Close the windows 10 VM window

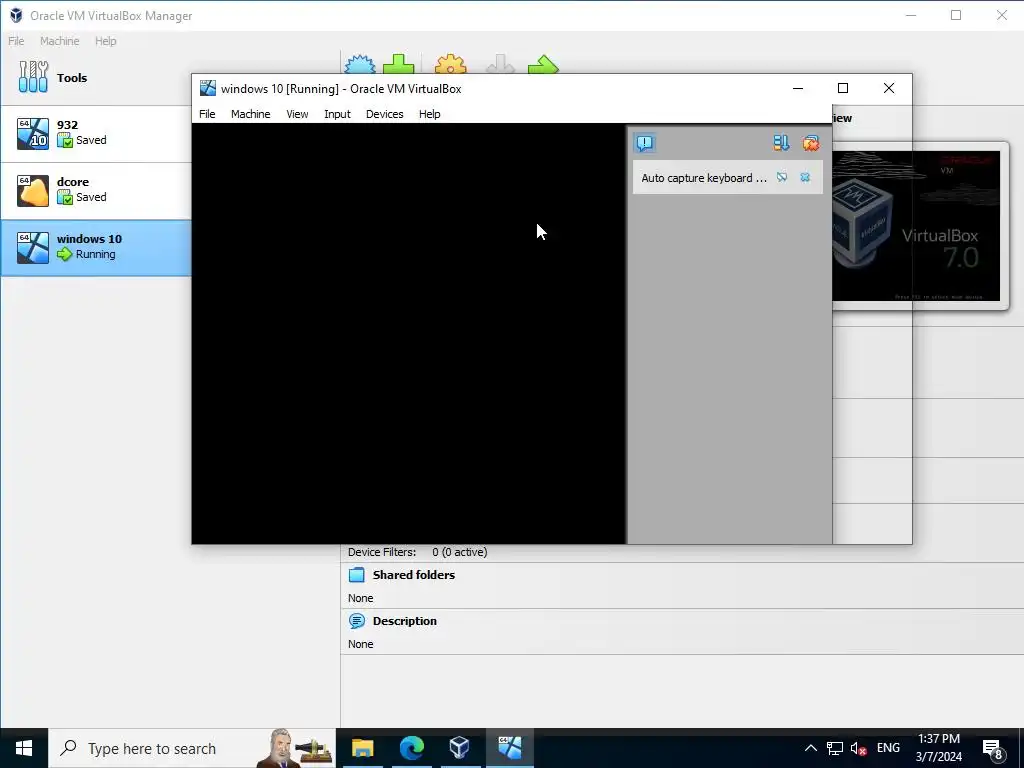coord(889,88)
